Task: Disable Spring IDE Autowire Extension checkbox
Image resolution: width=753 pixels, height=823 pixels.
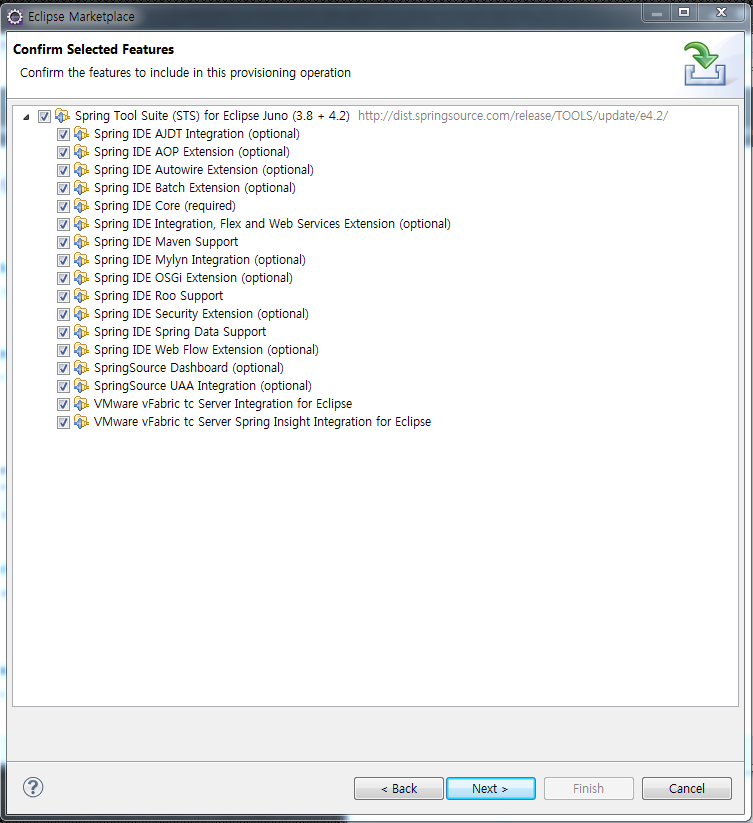Action: click(63, 171)
